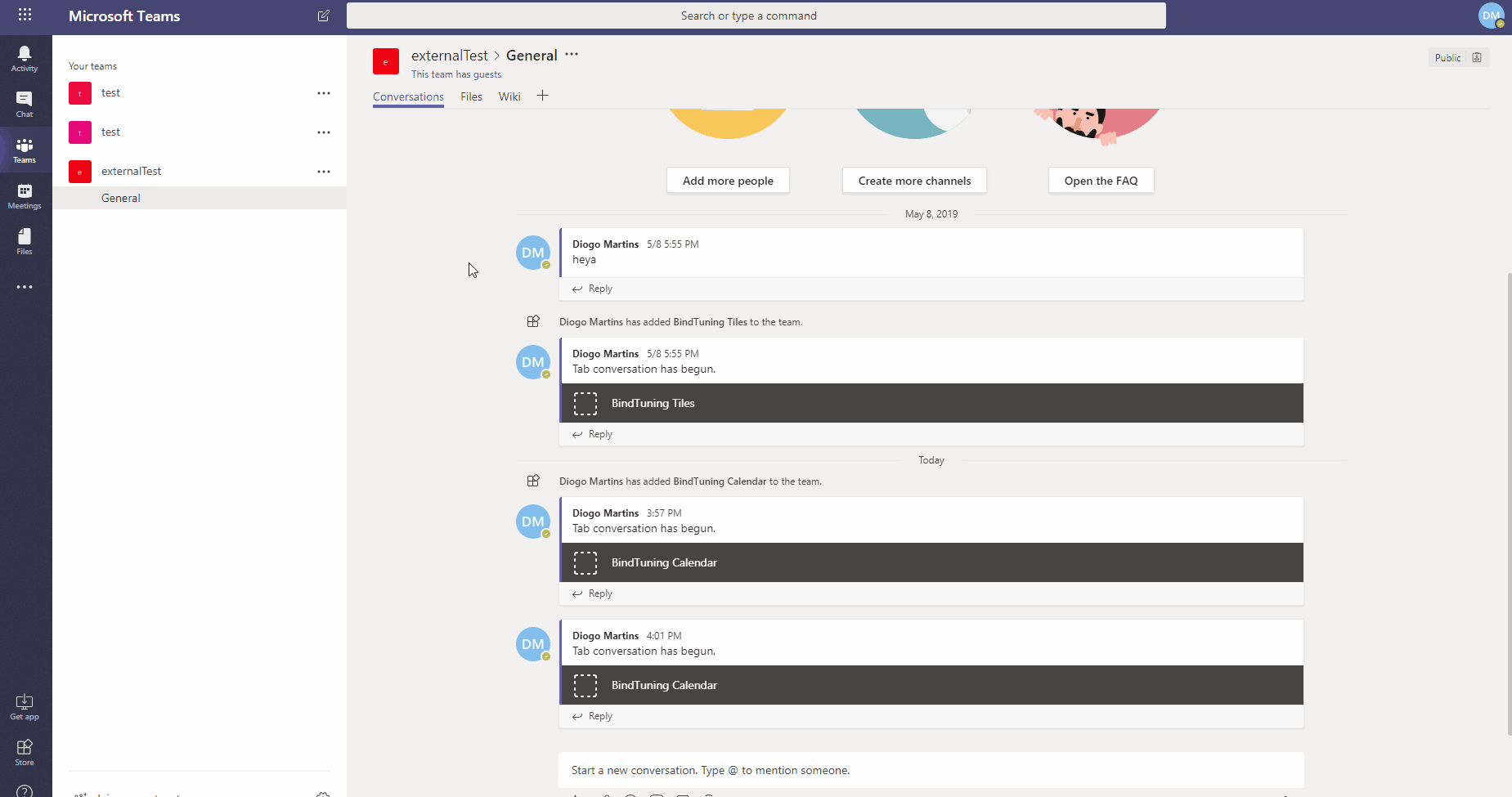Open the Store
Screen dimensions: 1512x797
click(25, 753)
